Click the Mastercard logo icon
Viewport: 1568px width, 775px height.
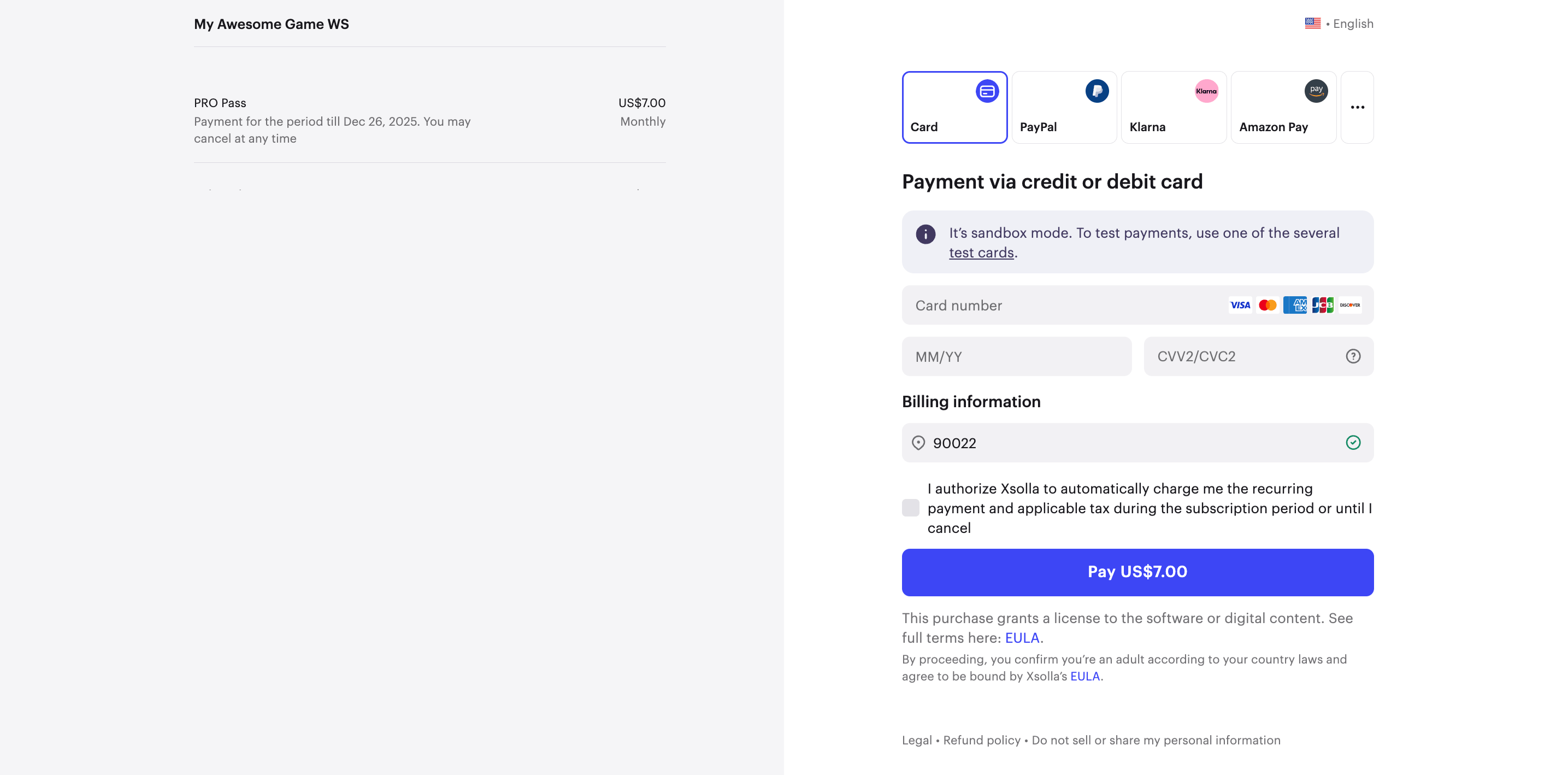(1268, 305)
